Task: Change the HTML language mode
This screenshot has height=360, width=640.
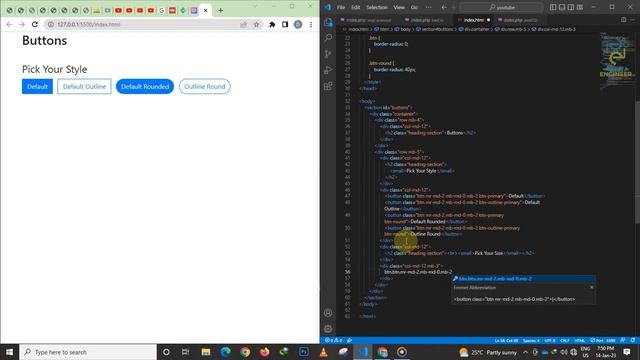Action: click(x=580, y=340)
